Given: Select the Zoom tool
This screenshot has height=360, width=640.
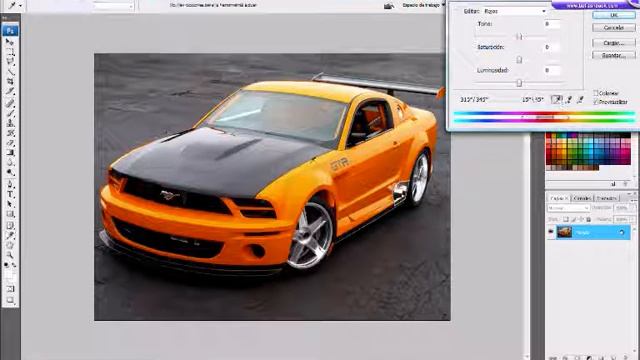Looking at the screenshot, I should click(10, 256).
